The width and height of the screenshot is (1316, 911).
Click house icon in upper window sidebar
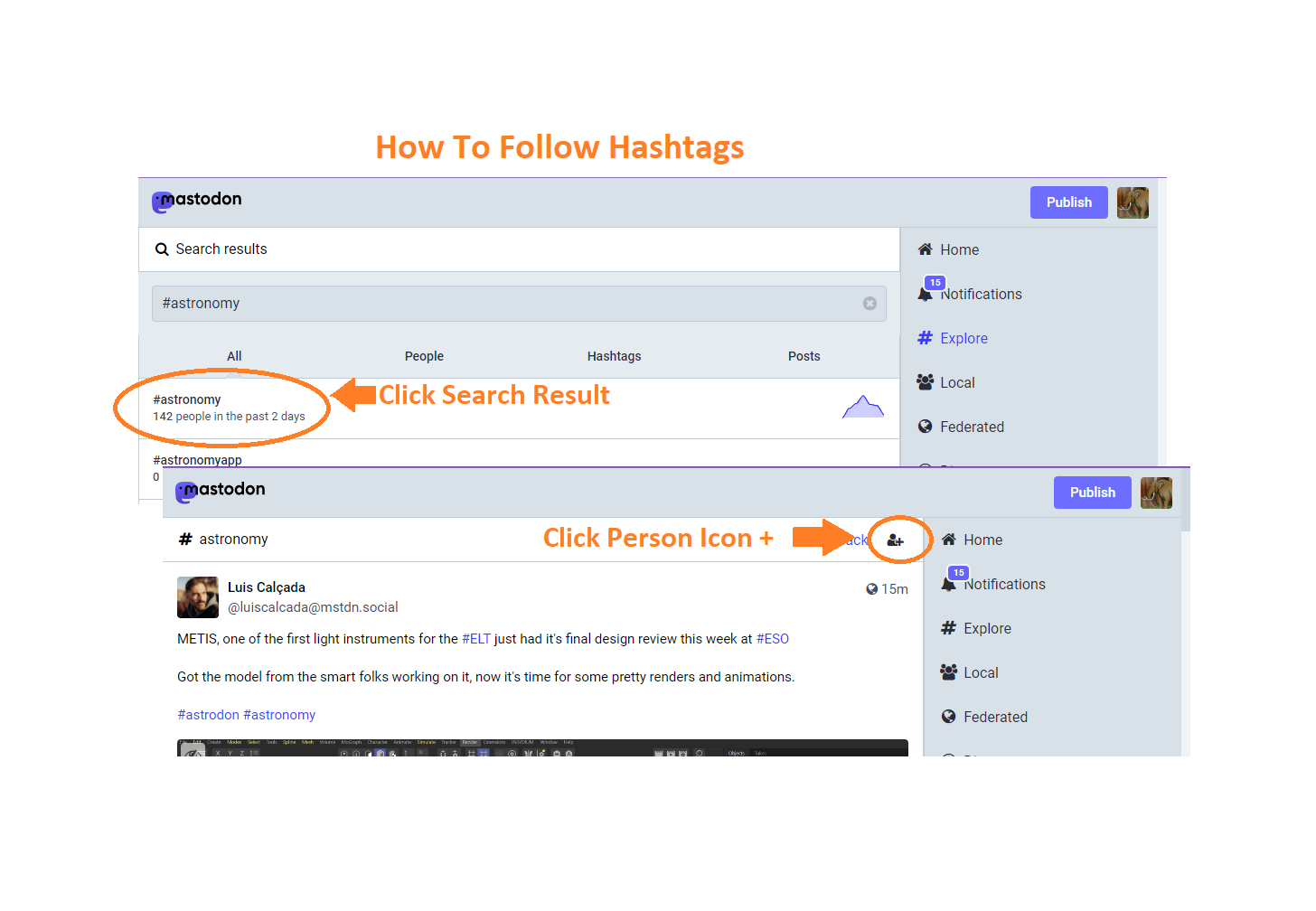pyautogui.click(x=925, y=249)
